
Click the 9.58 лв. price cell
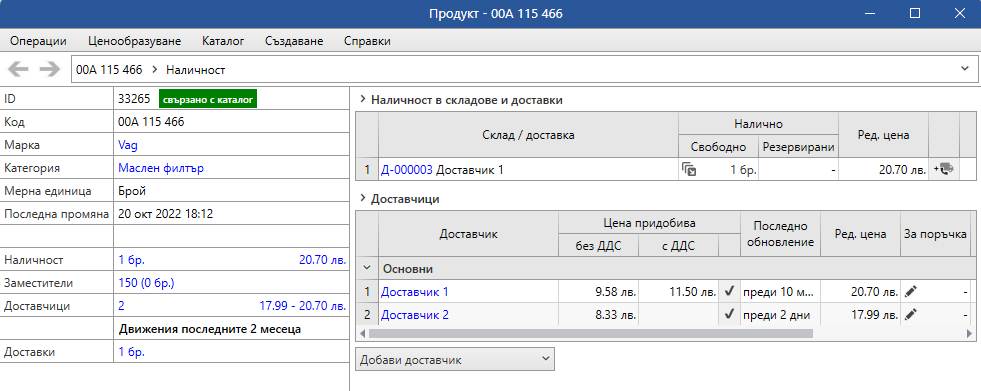(x=598, y=292)
